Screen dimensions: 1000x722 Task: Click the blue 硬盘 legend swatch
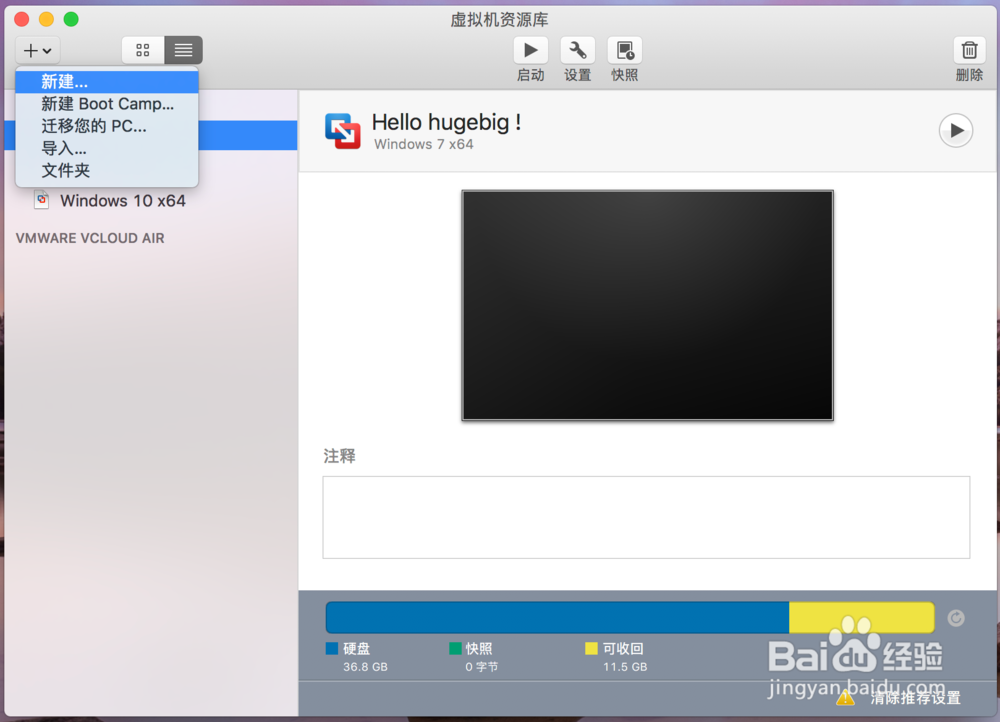[x=332, y=649]
